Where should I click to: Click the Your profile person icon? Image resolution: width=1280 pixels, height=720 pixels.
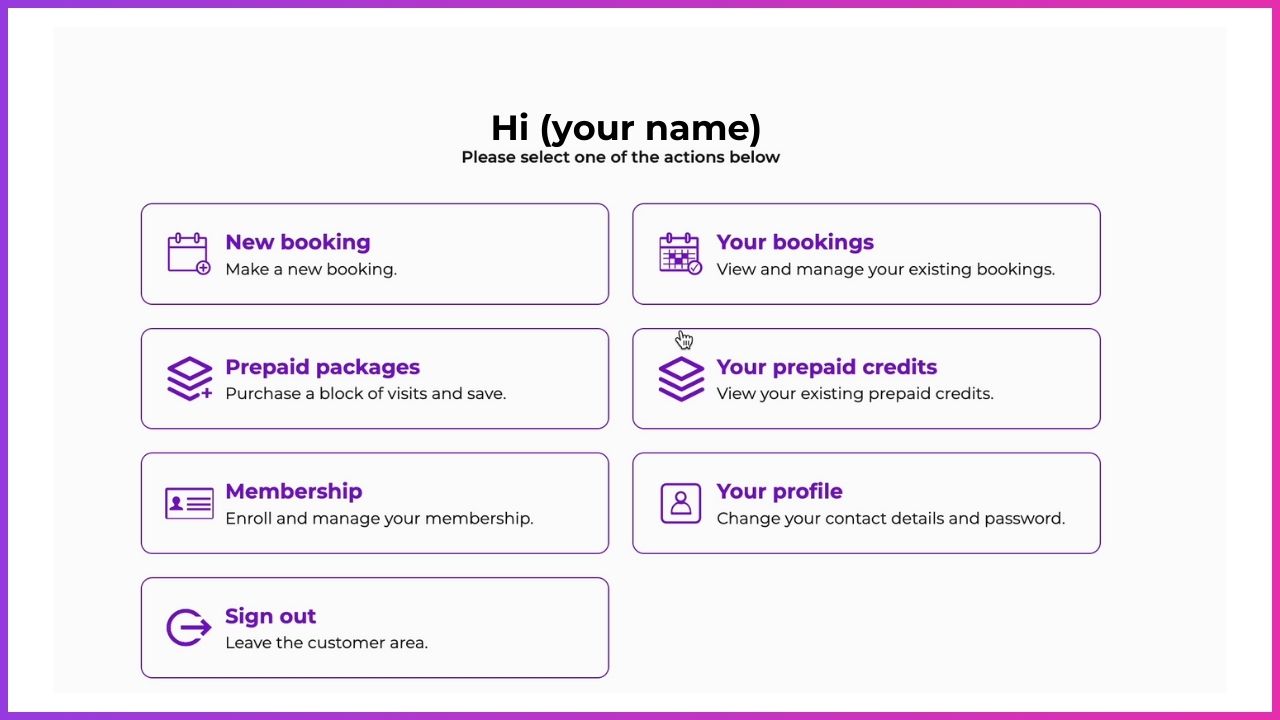click(x=681, y=503)
